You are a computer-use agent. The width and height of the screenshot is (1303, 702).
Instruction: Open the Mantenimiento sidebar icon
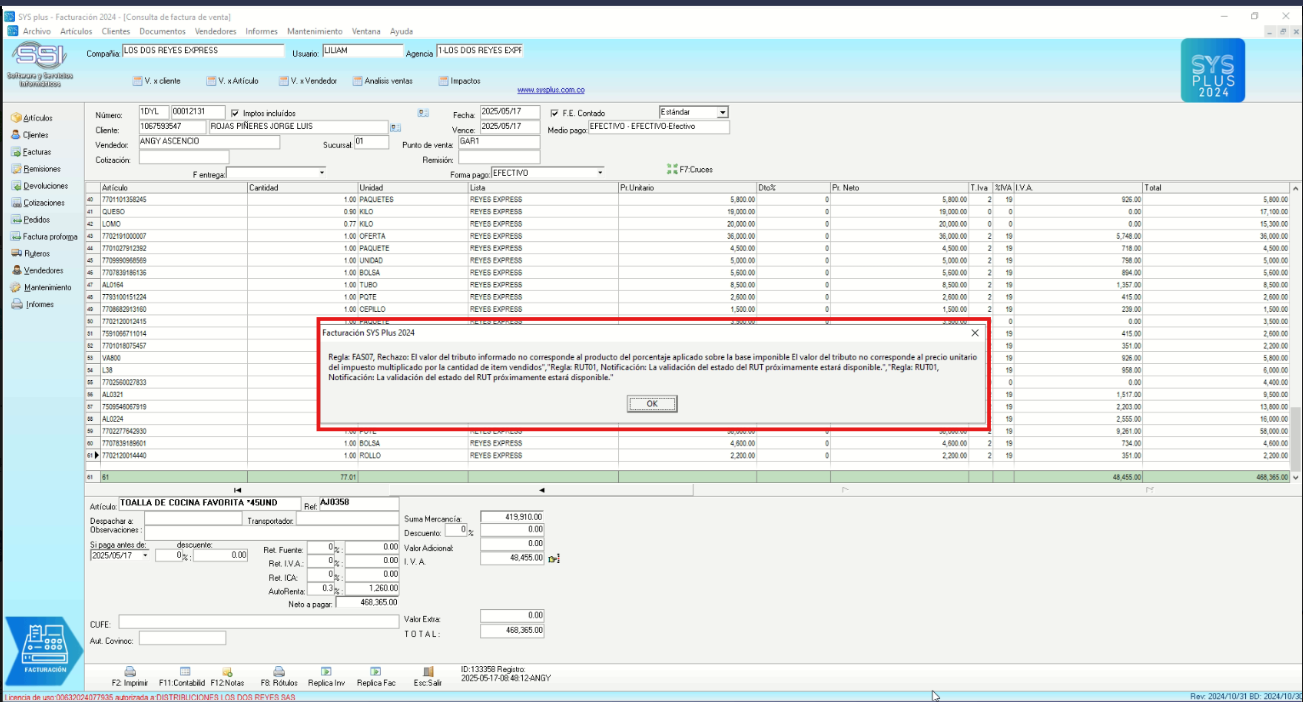(16, 287)
